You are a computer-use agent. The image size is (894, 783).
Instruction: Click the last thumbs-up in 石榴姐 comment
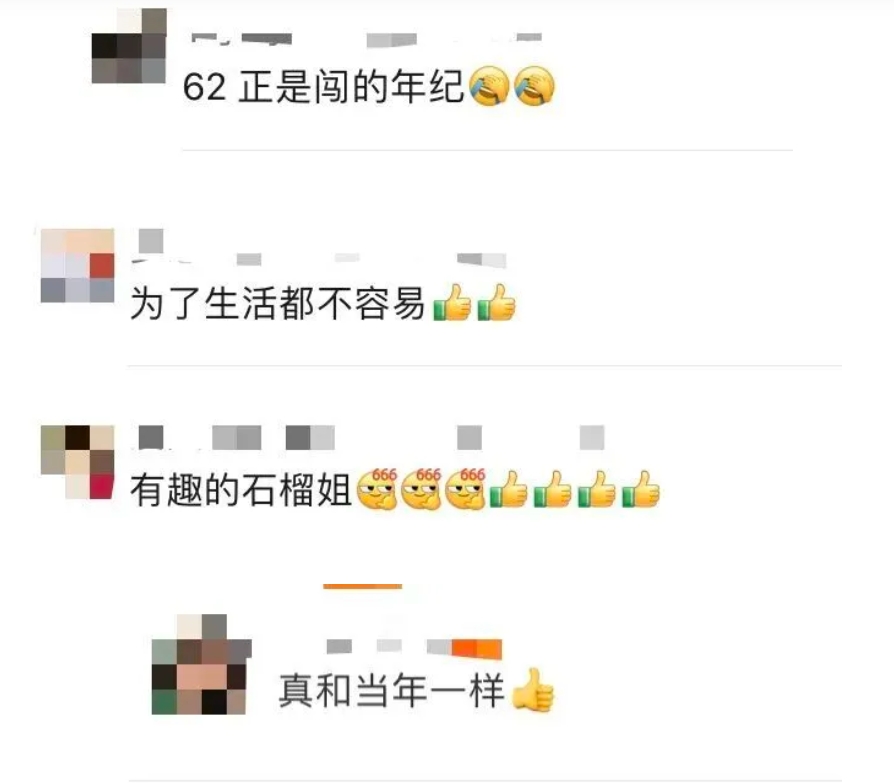[x=641, y=489]
